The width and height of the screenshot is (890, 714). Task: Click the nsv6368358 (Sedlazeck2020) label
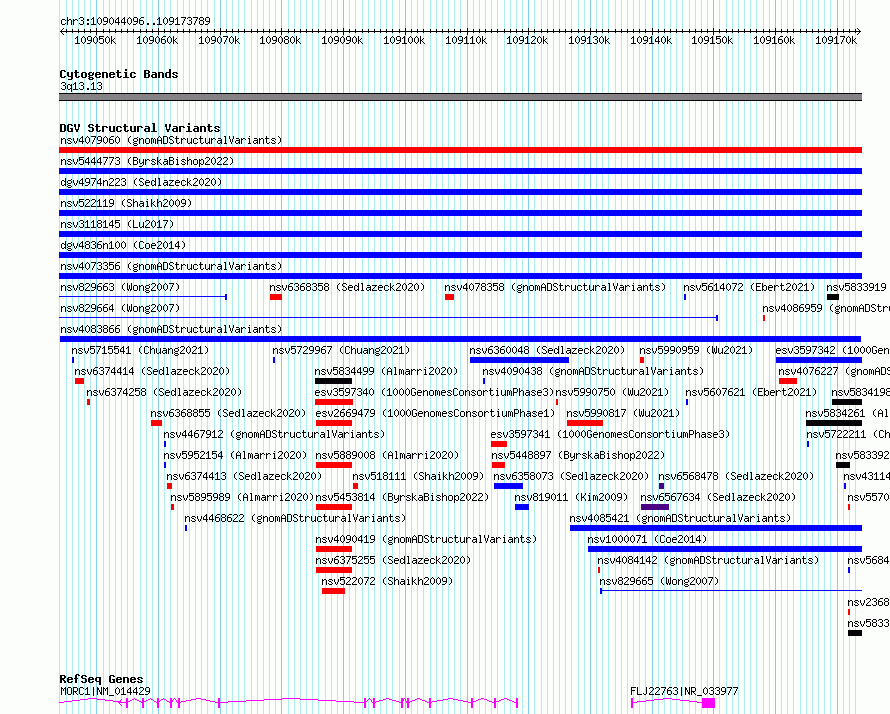pos(347,287)
